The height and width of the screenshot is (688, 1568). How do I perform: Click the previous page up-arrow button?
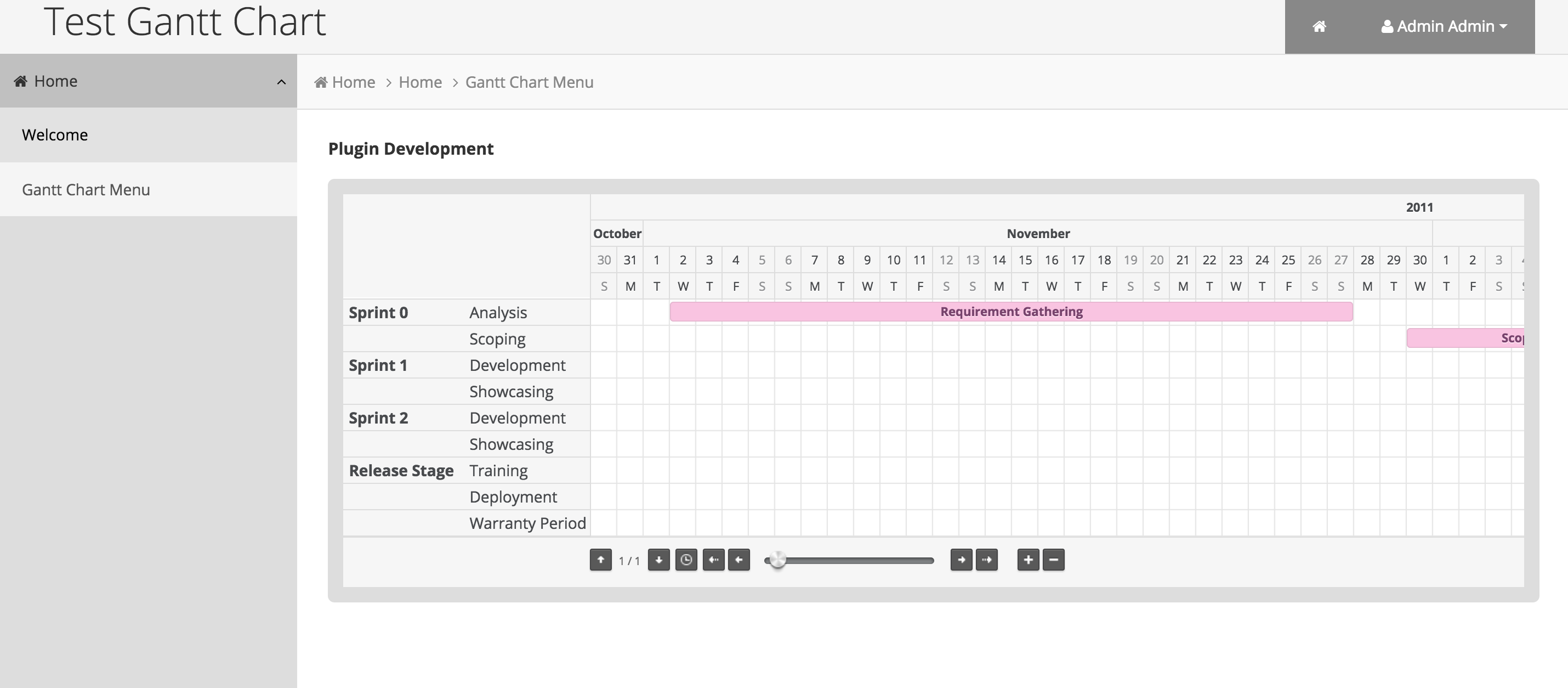pyautogui.click(x=600, y=560)
